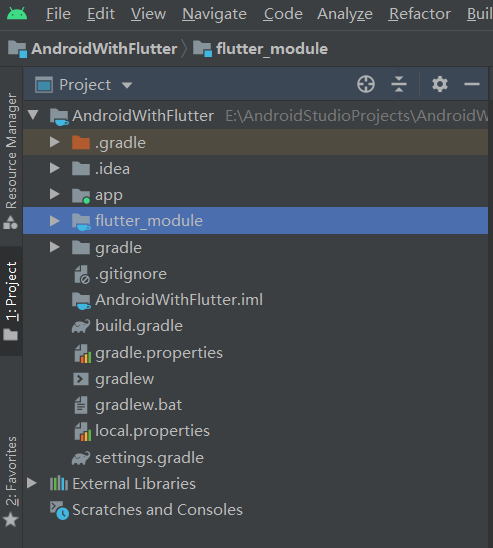Image resolution: width=493 pixels, height=548 pixels.
Task: Expand the flutter_module node
Action: [x=55, y=221]
